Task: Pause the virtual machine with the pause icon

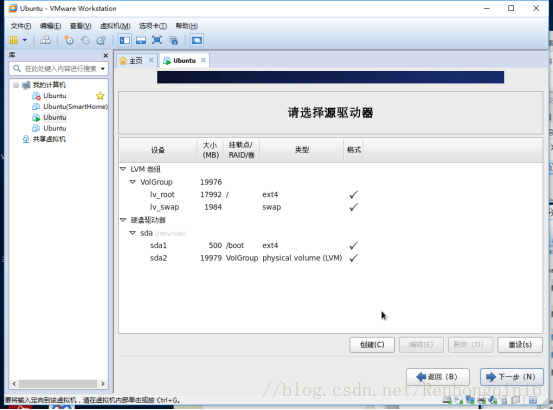Action: pos(13,40)
